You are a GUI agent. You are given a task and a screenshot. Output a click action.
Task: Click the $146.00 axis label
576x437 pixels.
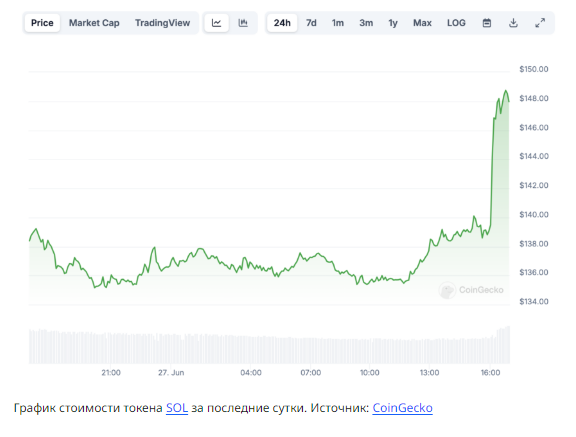click(534, 127)
